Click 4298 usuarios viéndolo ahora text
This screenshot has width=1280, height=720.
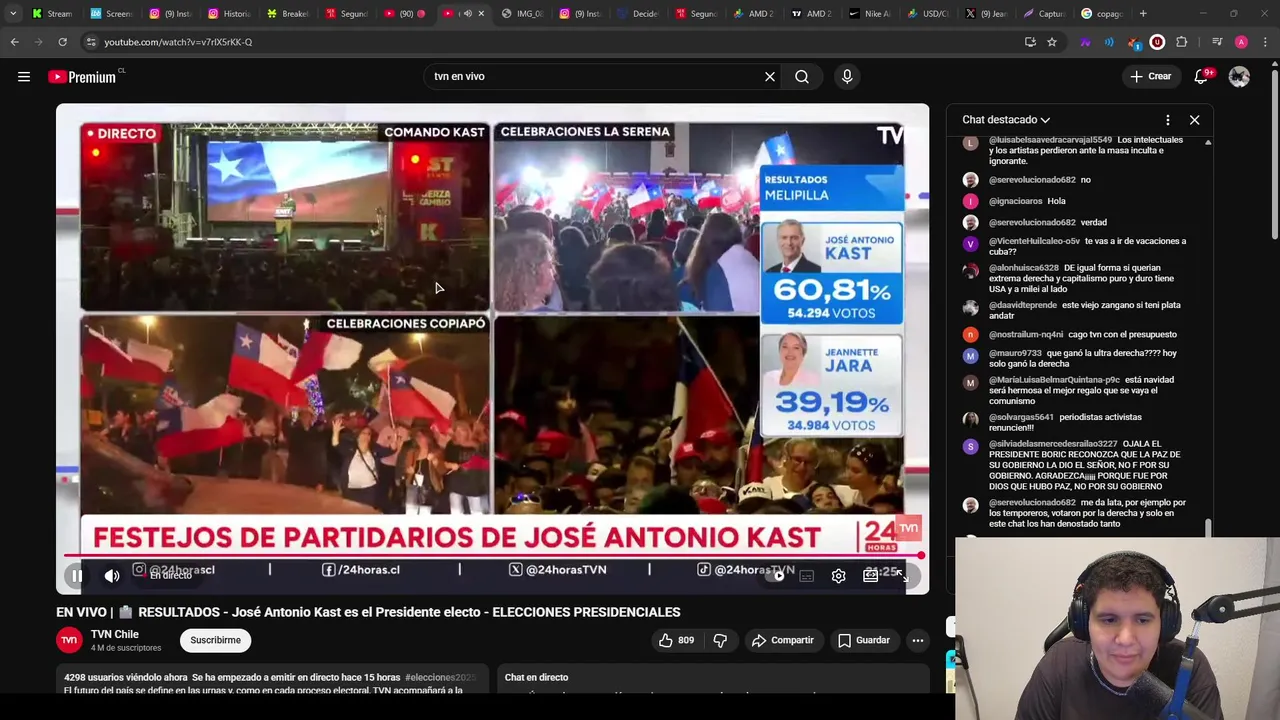(125, 678)
